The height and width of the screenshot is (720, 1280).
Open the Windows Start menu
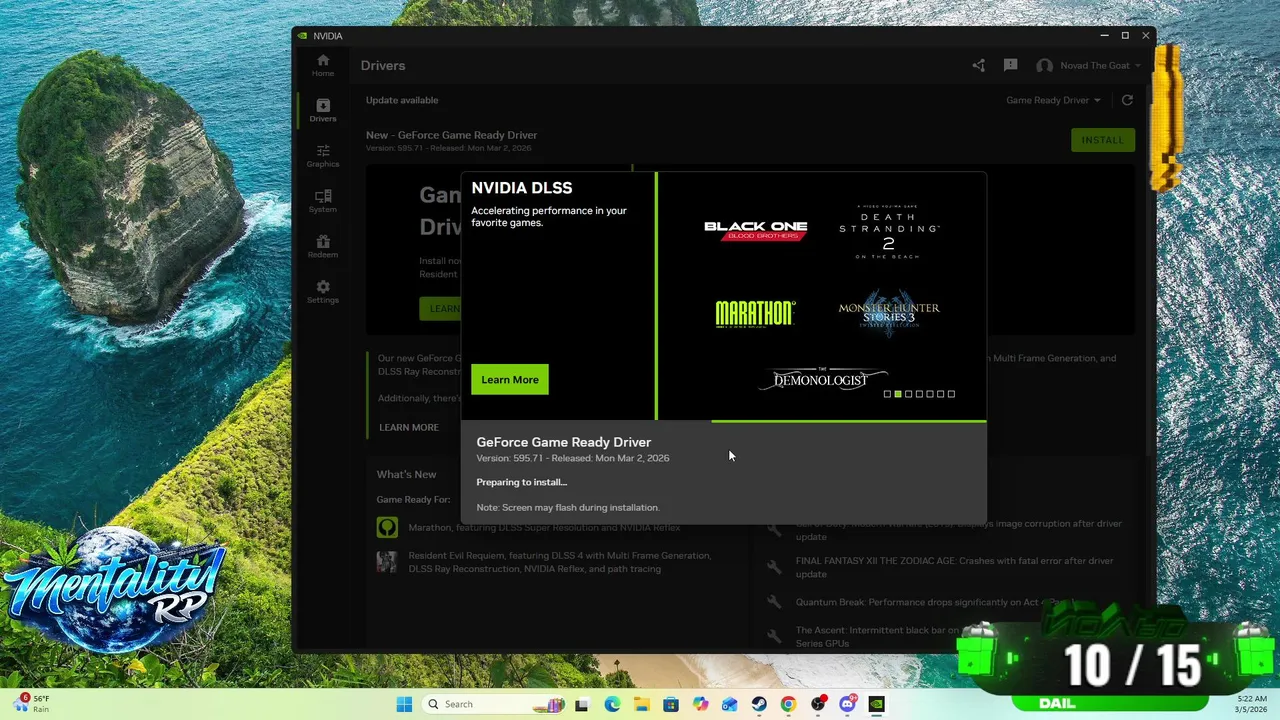[404, 704]
